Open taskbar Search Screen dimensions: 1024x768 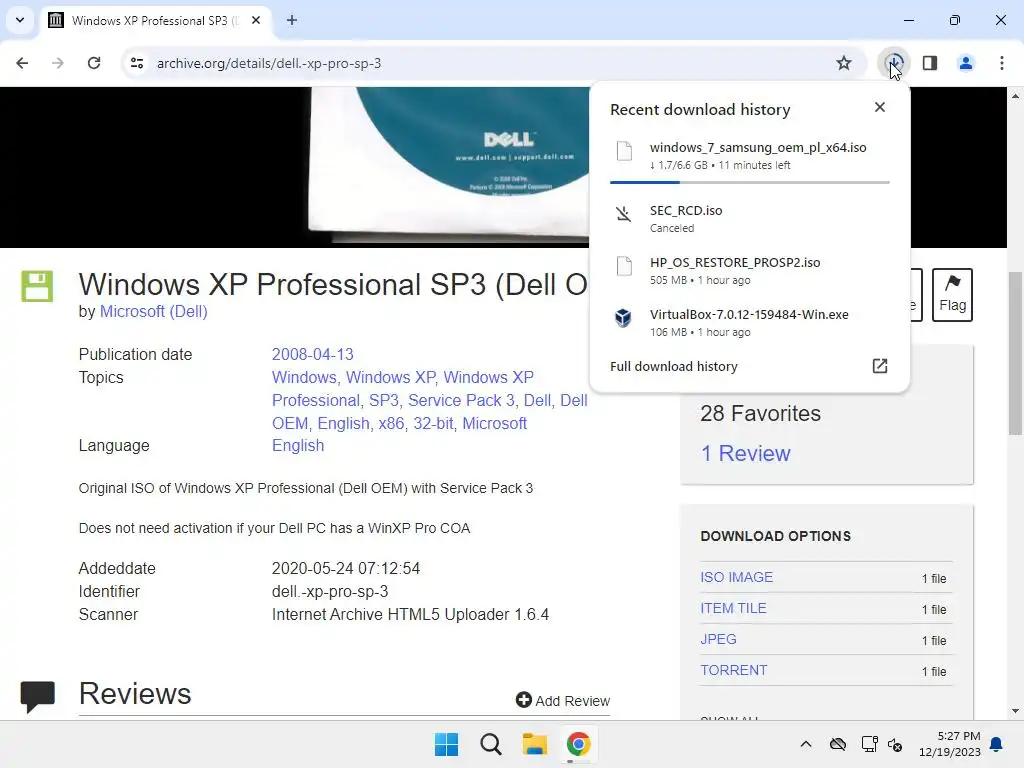point(490,744)
